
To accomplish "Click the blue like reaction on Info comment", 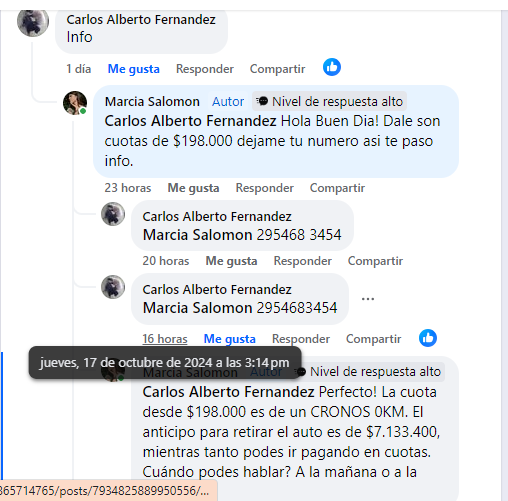I will click(332, 67).
